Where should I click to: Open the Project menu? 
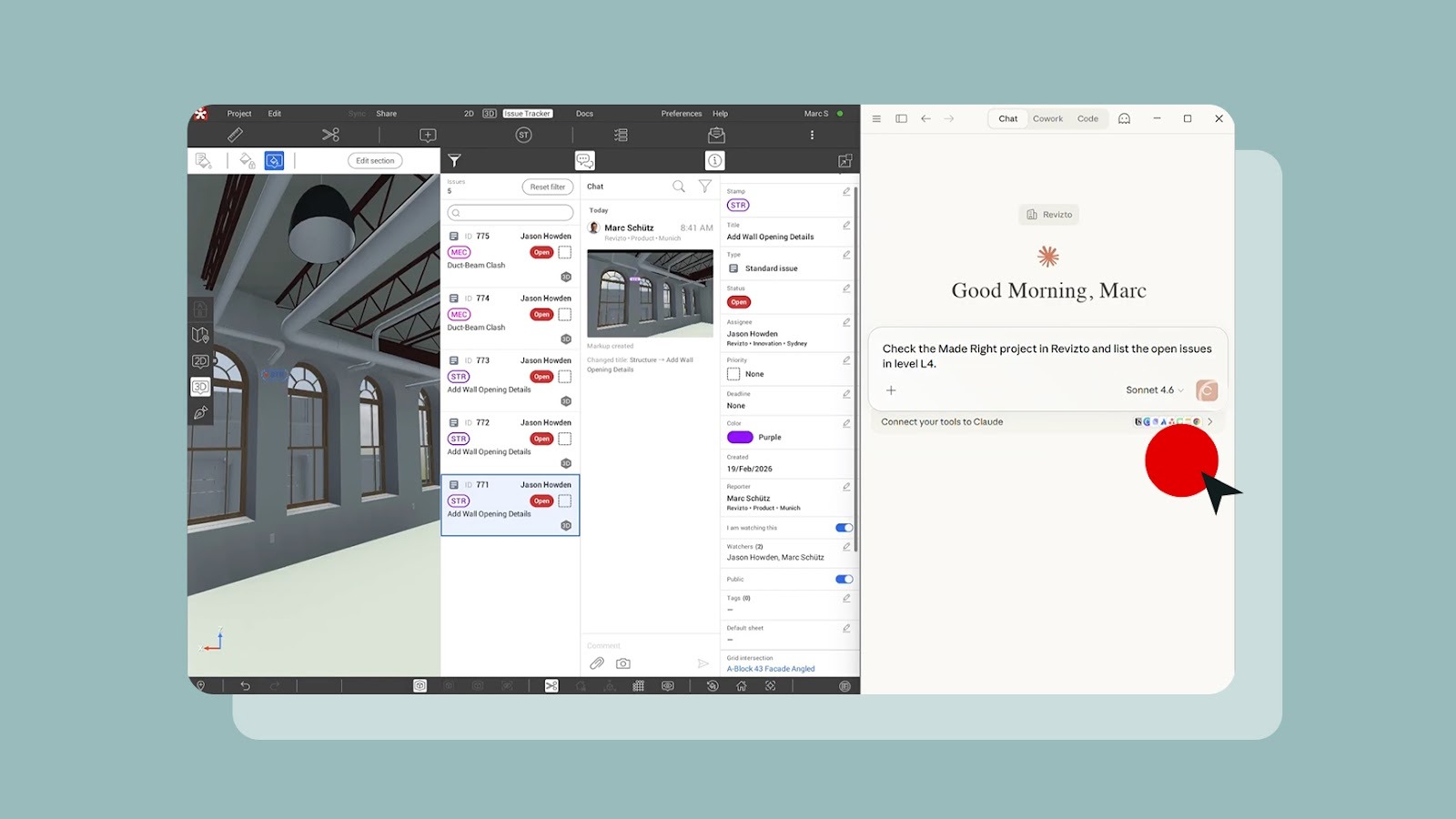click(239, 114)
